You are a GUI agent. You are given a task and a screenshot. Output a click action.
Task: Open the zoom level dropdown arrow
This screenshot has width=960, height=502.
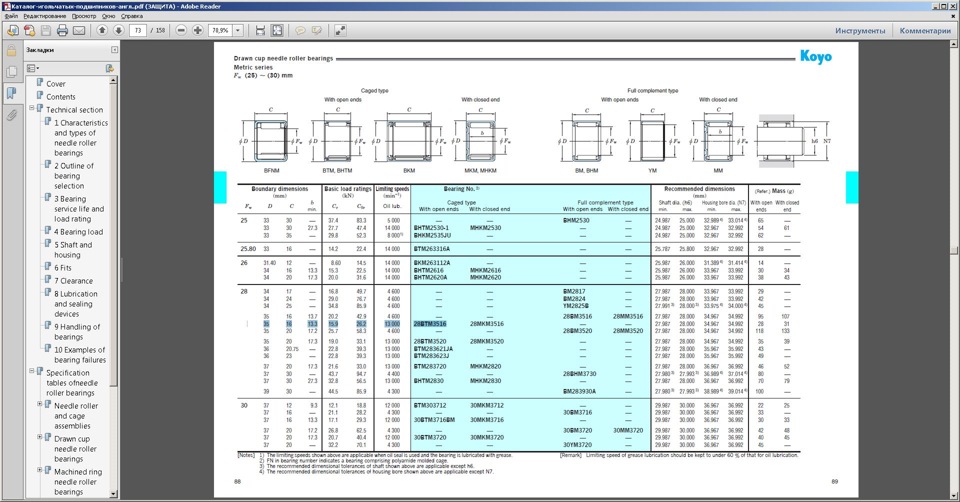click(238, 30)
